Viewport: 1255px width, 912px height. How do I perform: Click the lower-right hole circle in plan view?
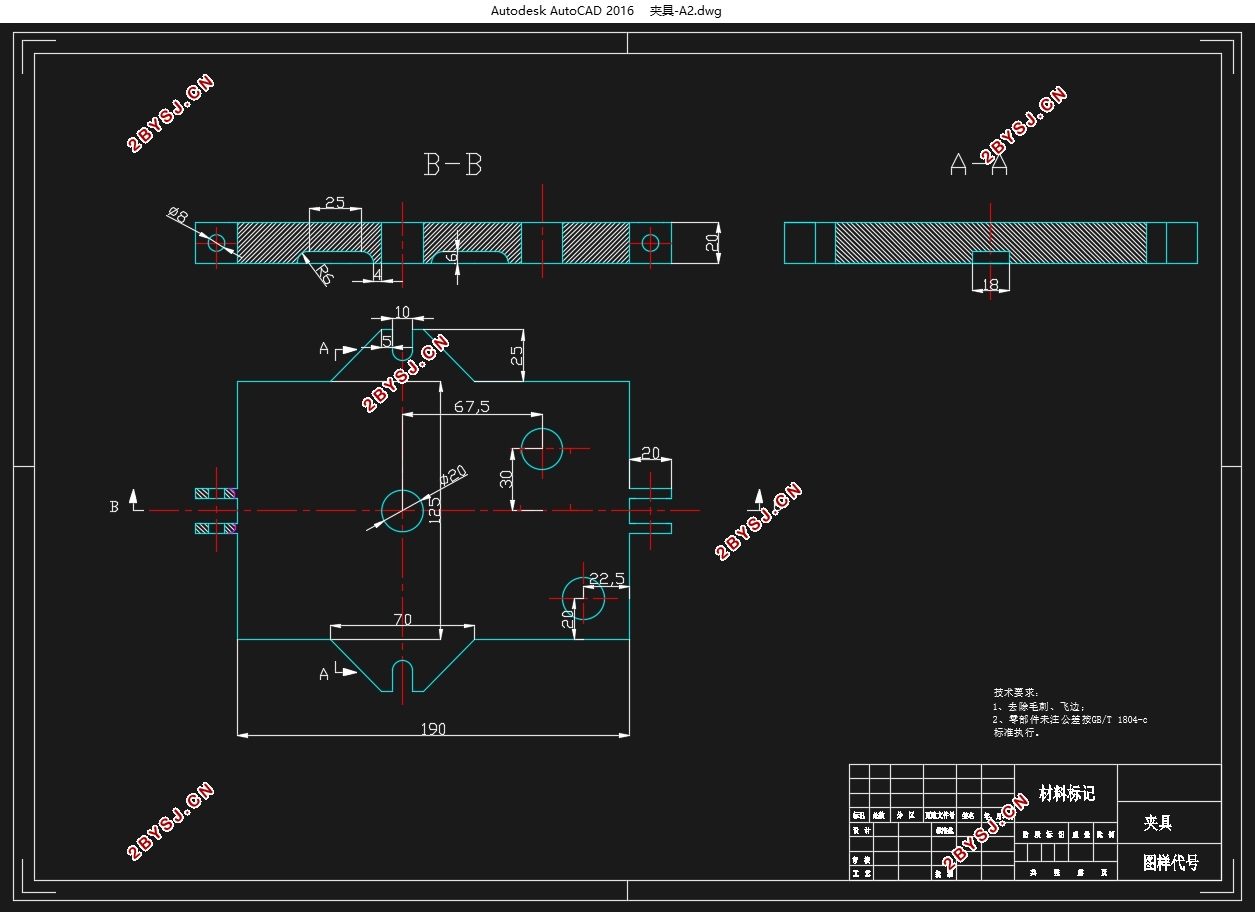(x=584, y=598)
